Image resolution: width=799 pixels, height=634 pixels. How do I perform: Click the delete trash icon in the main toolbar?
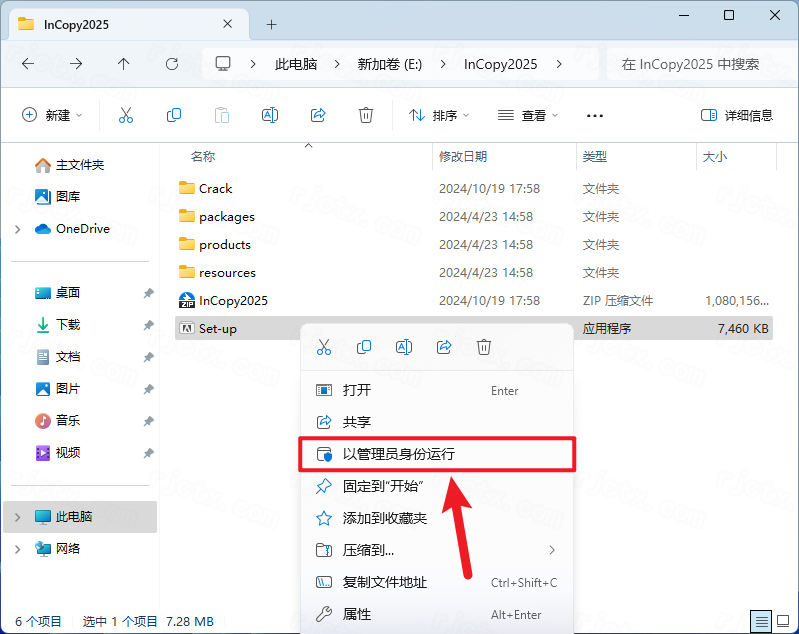point(366,115)
